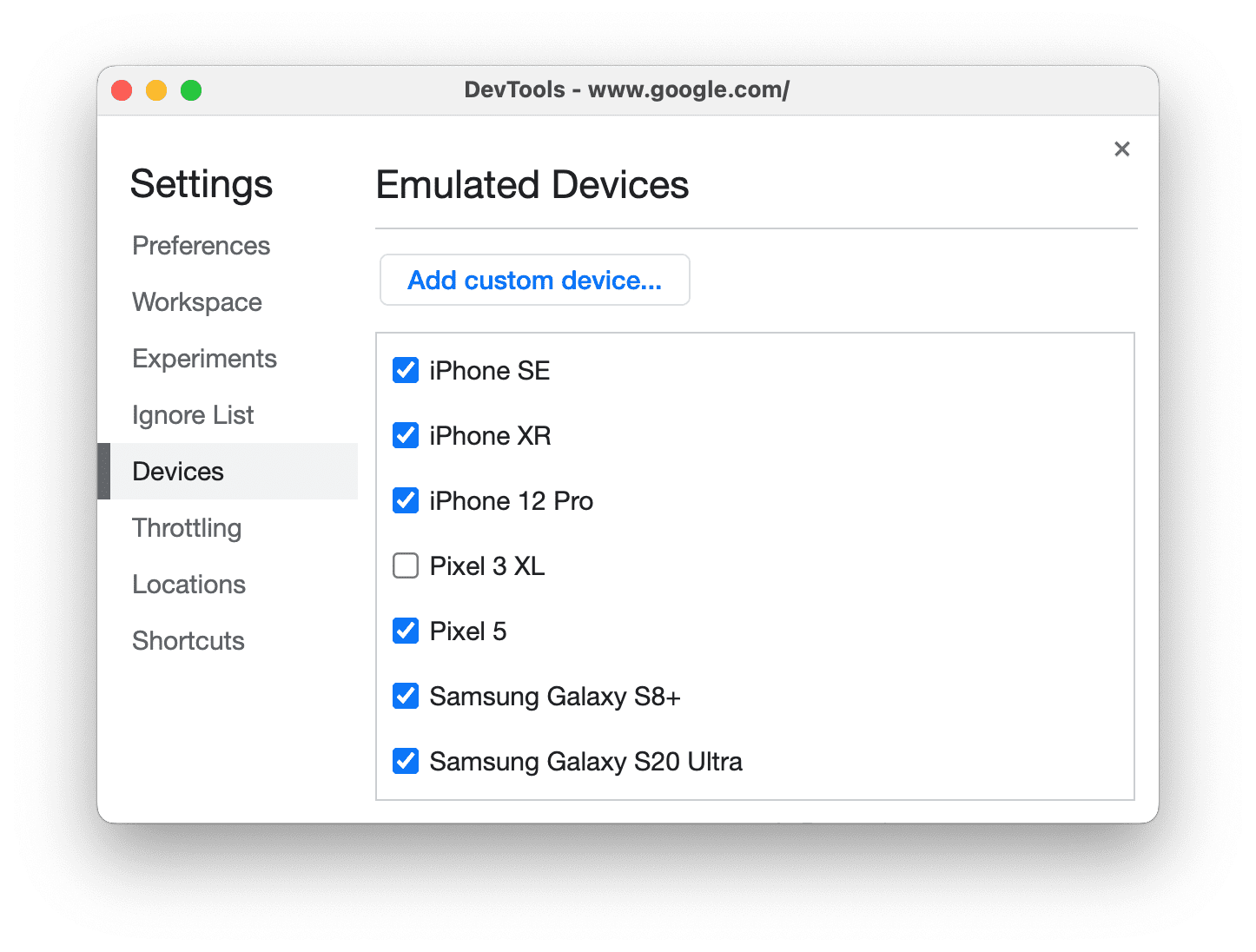Disable the Pixel 5 emulated device

click(406, 631)
